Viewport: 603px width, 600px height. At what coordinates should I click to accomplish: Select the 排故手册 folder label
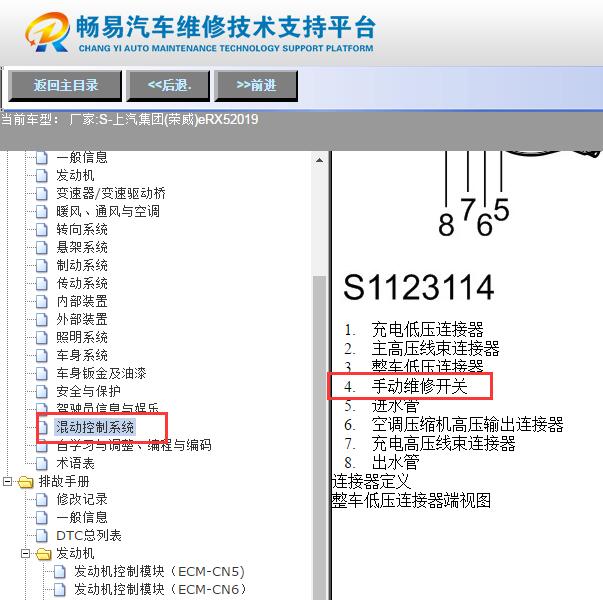[64, 482]
